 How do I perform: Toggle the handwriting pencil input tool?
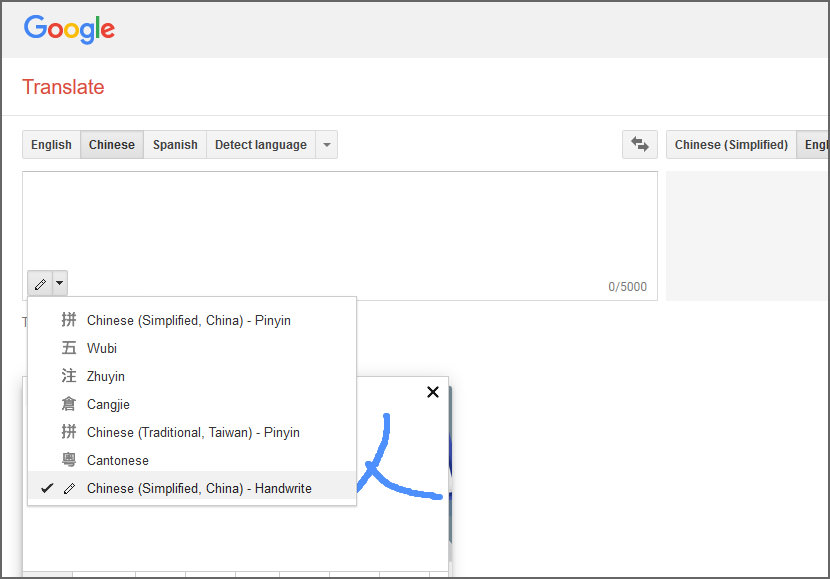pos(40,284)
